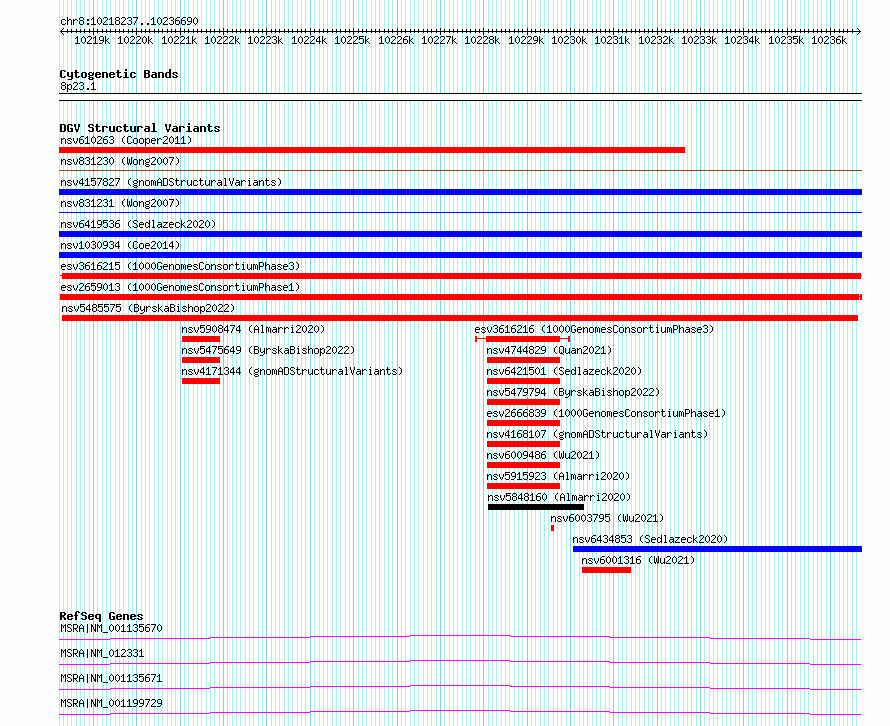Open nsv4168107 (gnomADStructuralVariants) label
This screenshot has height=726, width=890.
[x=597, y=434]
